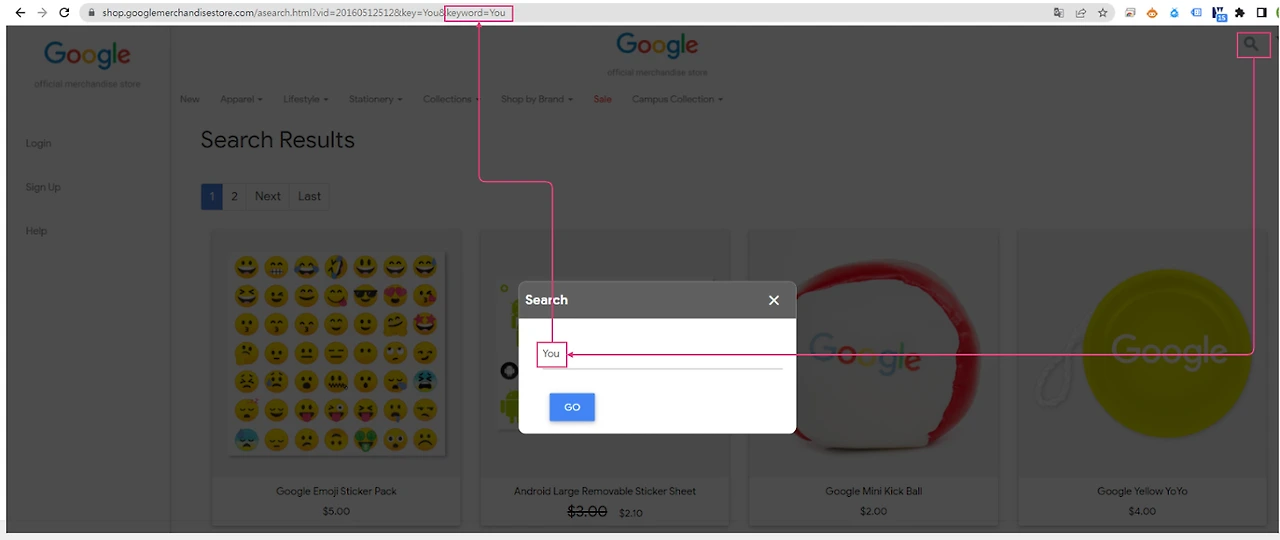Screen dimensions: 1280x540
Task: Click the Google Emoji Sticker Pack title
Action: 336,491
